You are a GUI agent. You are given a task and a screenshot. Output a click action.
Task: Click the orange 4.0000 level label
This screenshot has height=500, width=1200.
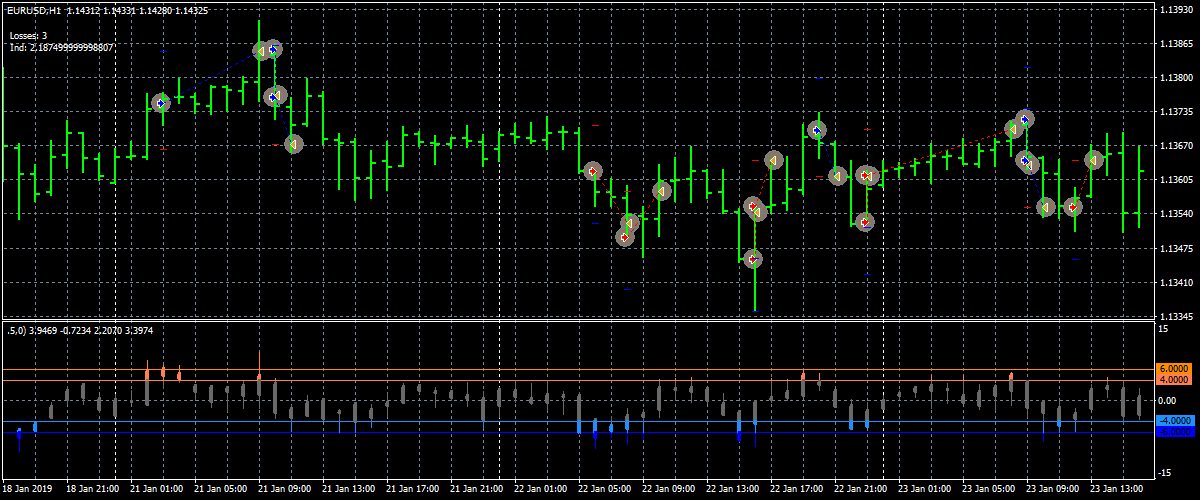(1173, 380)
